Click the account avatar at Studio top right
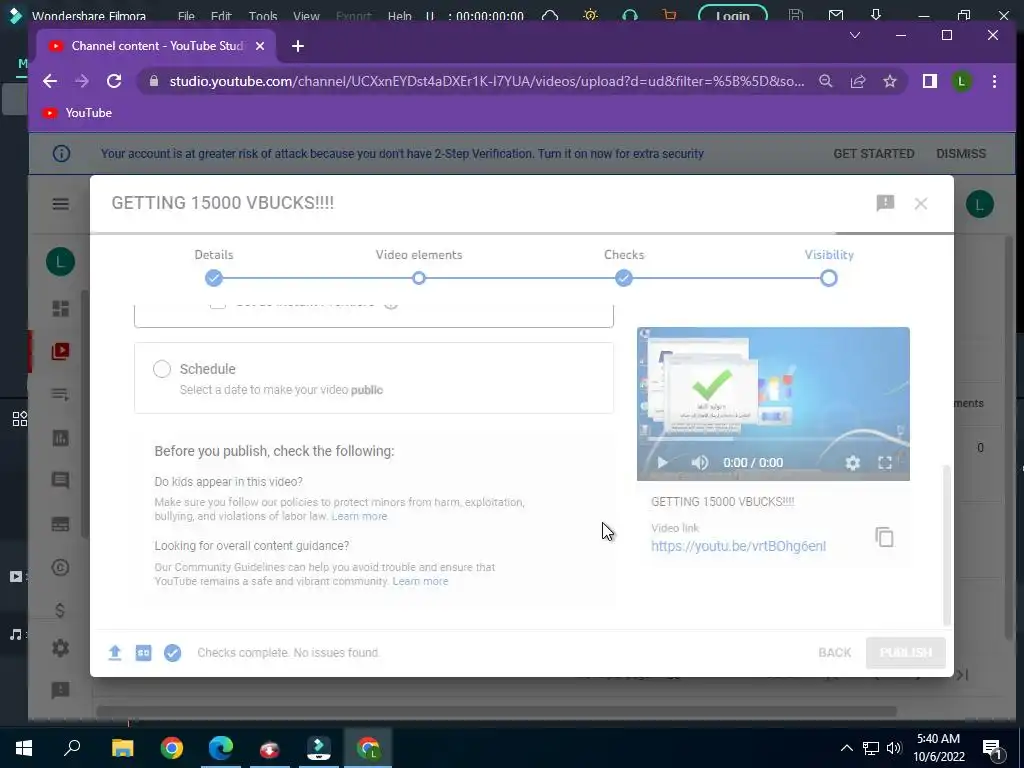Image resolution: width=1024 pixels, height=768 pixels. (980, 204)
